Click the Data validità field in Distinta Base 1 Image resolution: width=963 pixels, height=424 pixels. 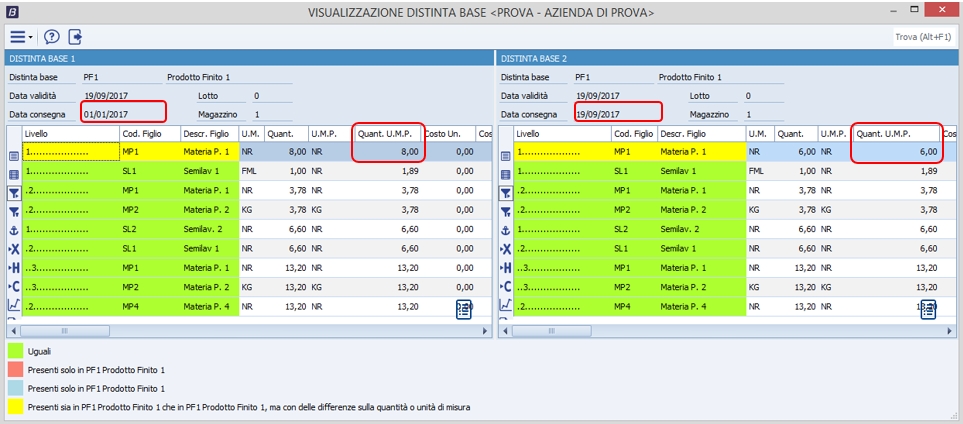(x=120, y=96)
